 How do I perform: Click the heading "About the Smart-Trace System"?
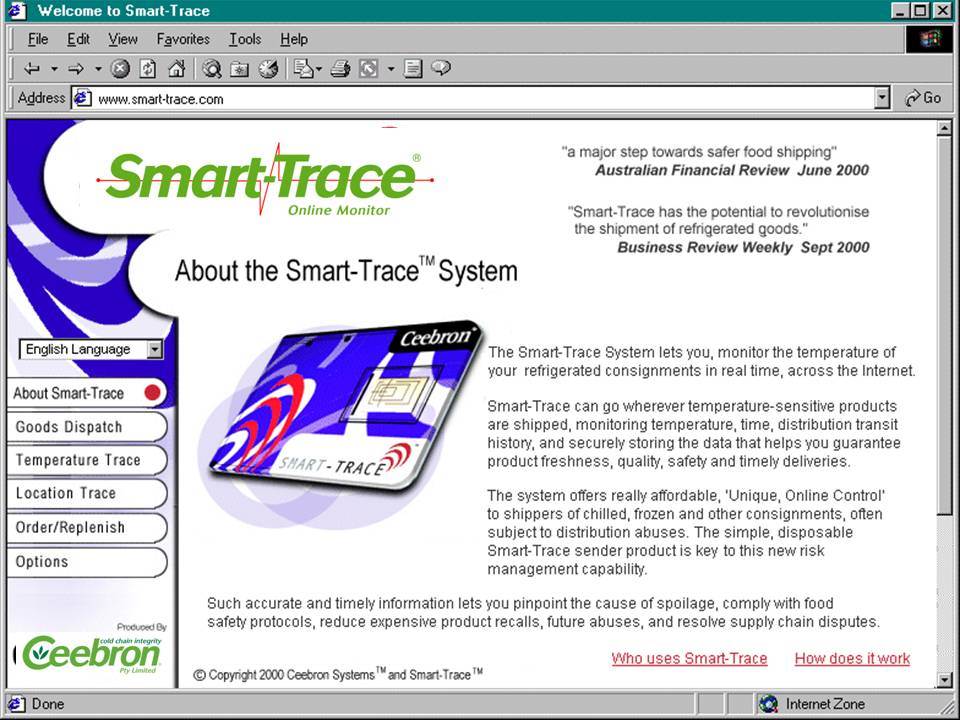[x=347, y=270]
